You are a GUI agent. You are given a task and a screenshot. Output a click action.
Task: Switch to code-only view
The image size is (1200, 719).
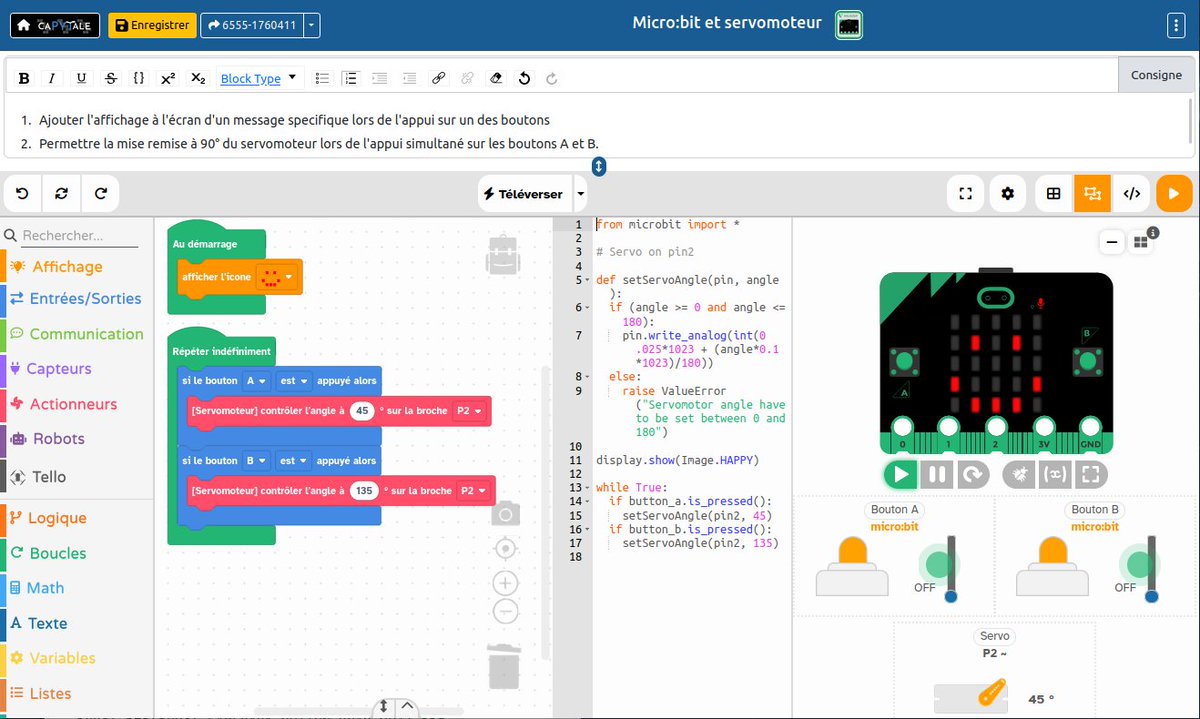coord(1131,194)
